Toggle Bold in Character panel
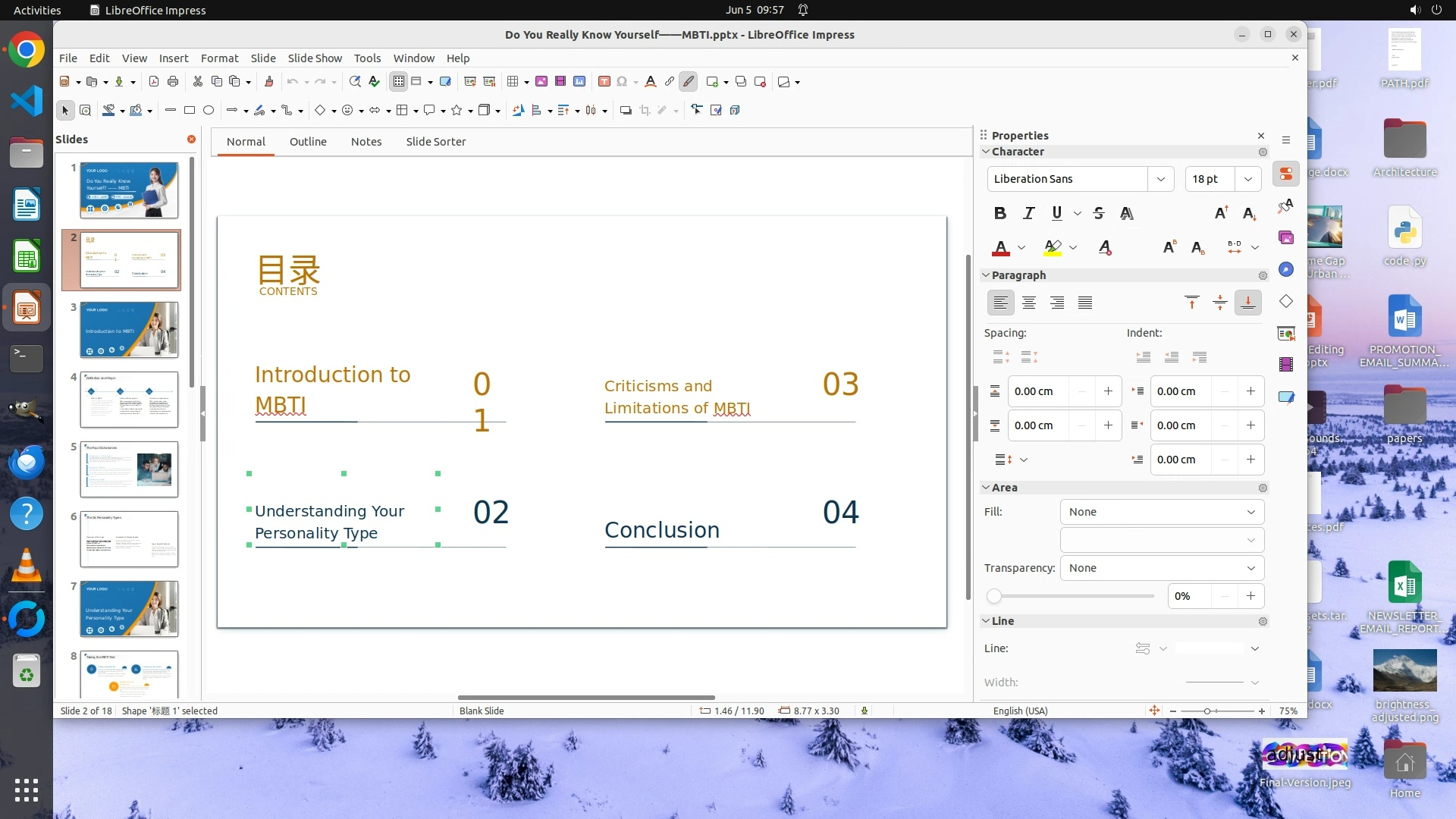 [1000, 214]
